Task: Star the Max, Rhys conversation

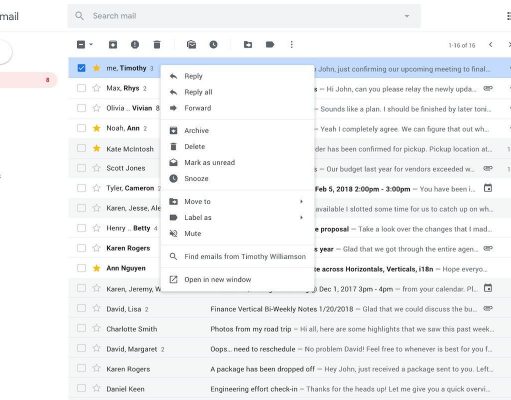Action: coord(96,88)
